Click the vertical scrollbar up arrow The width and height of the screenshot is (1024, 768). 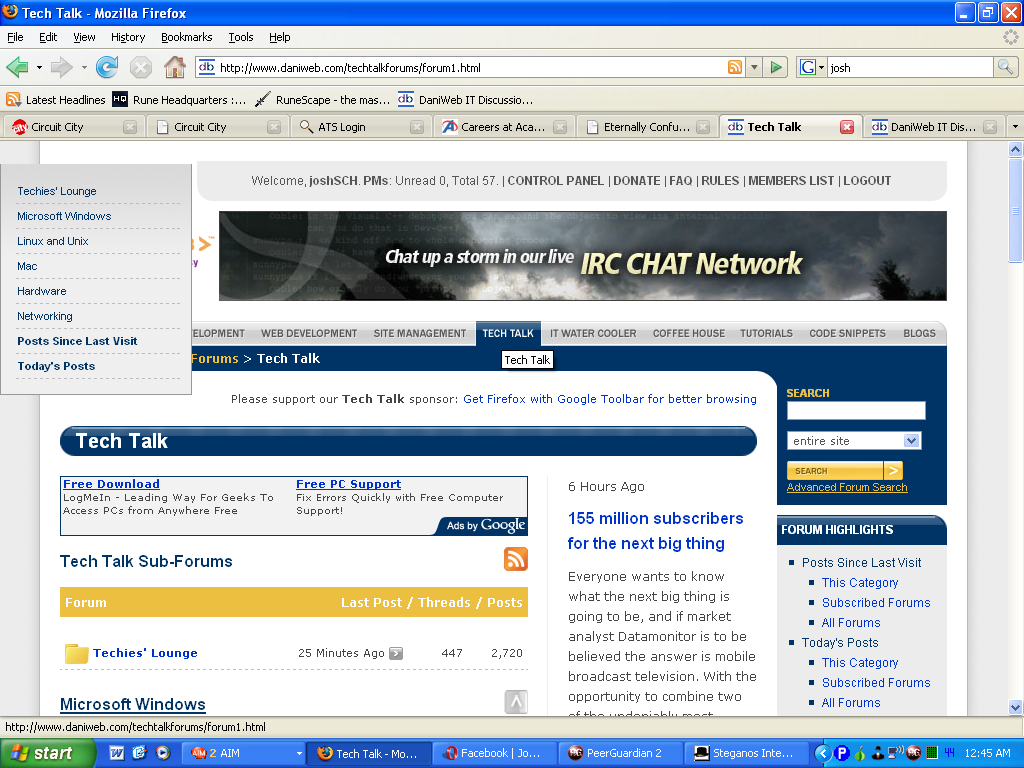(1015, 150)
